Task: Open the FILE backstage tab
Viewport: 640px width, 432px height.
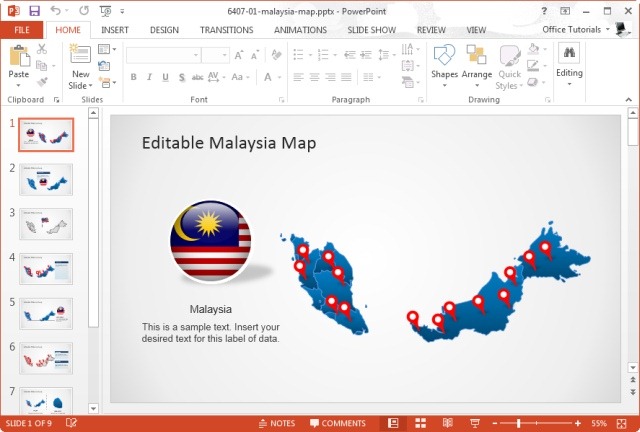Action: 22,30
